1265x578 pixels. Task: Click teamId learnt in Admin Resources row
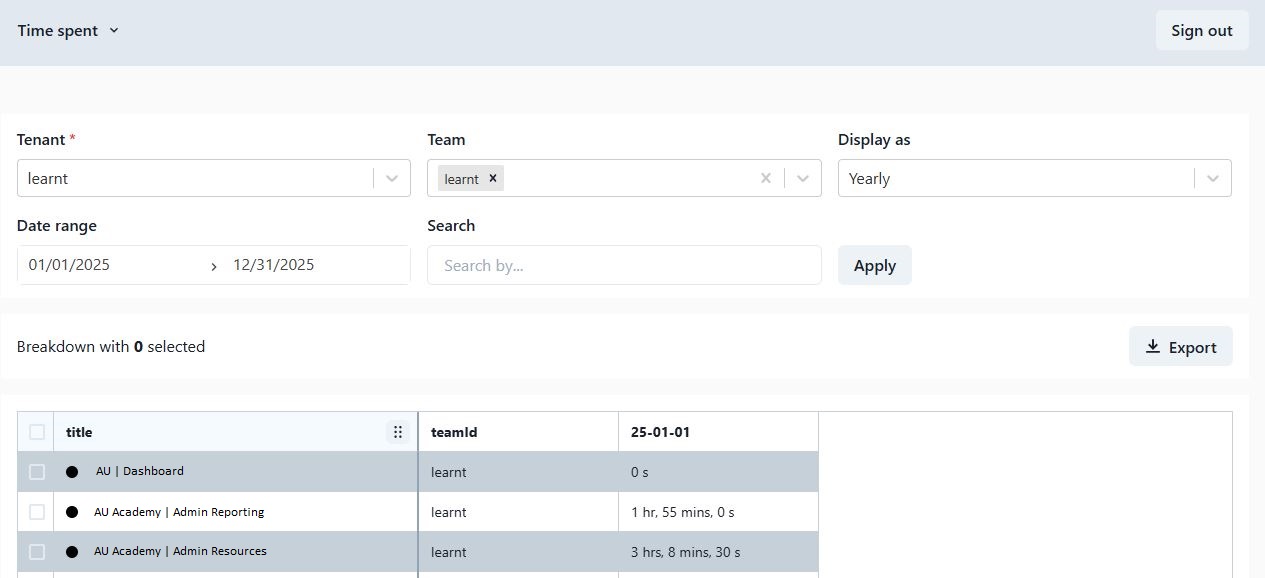(518, 552)
